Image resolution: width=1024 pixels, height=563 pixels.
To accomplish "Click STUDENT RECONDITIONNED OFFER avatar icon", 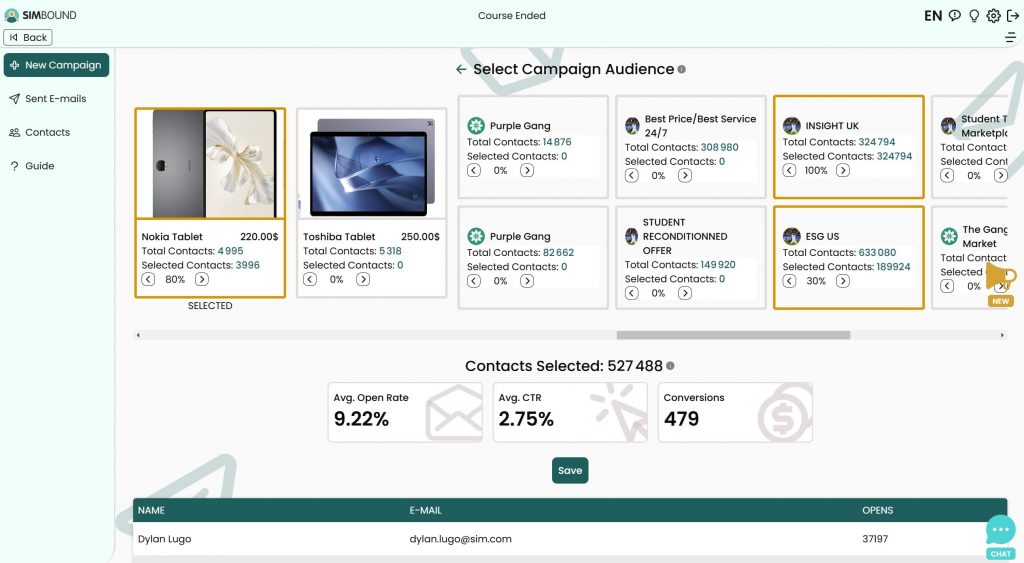I will pyautogui.click(x=632, y=236).
